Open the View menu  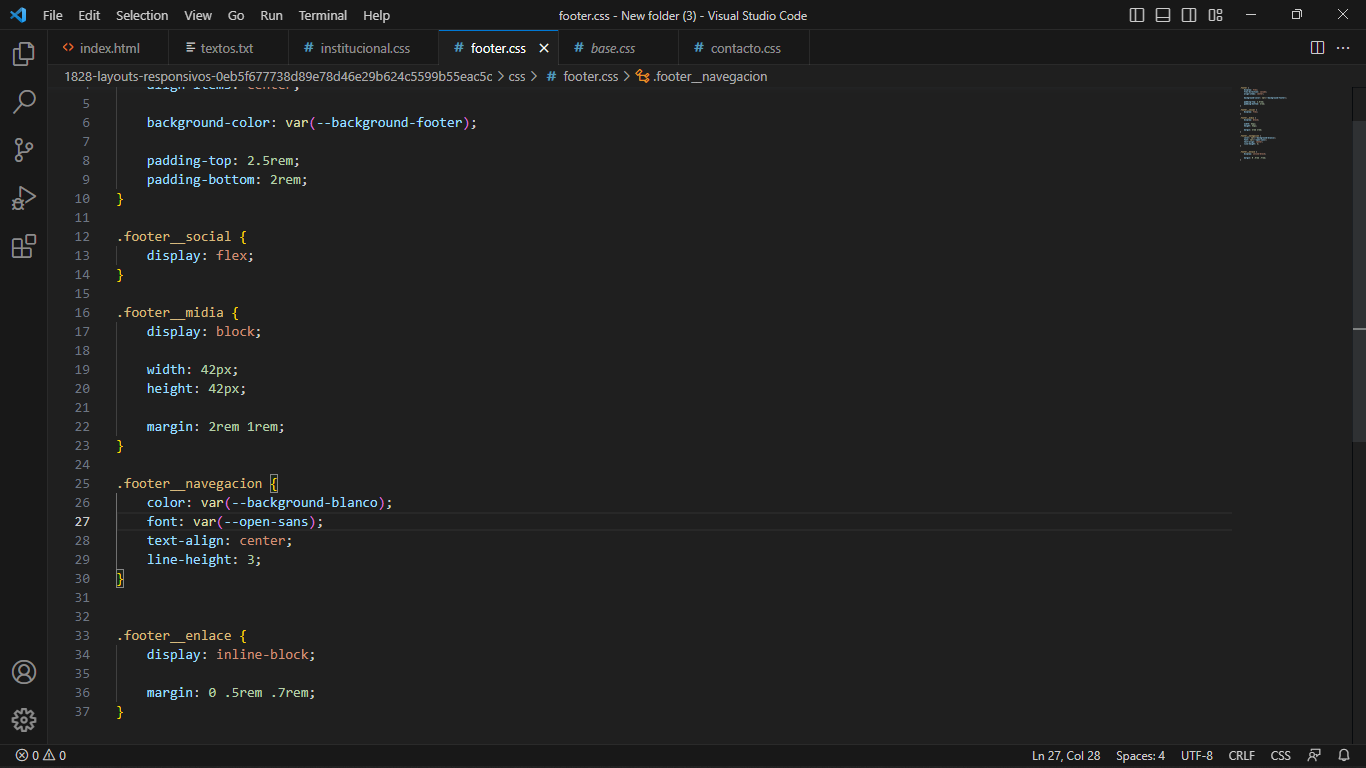point(198,15)
